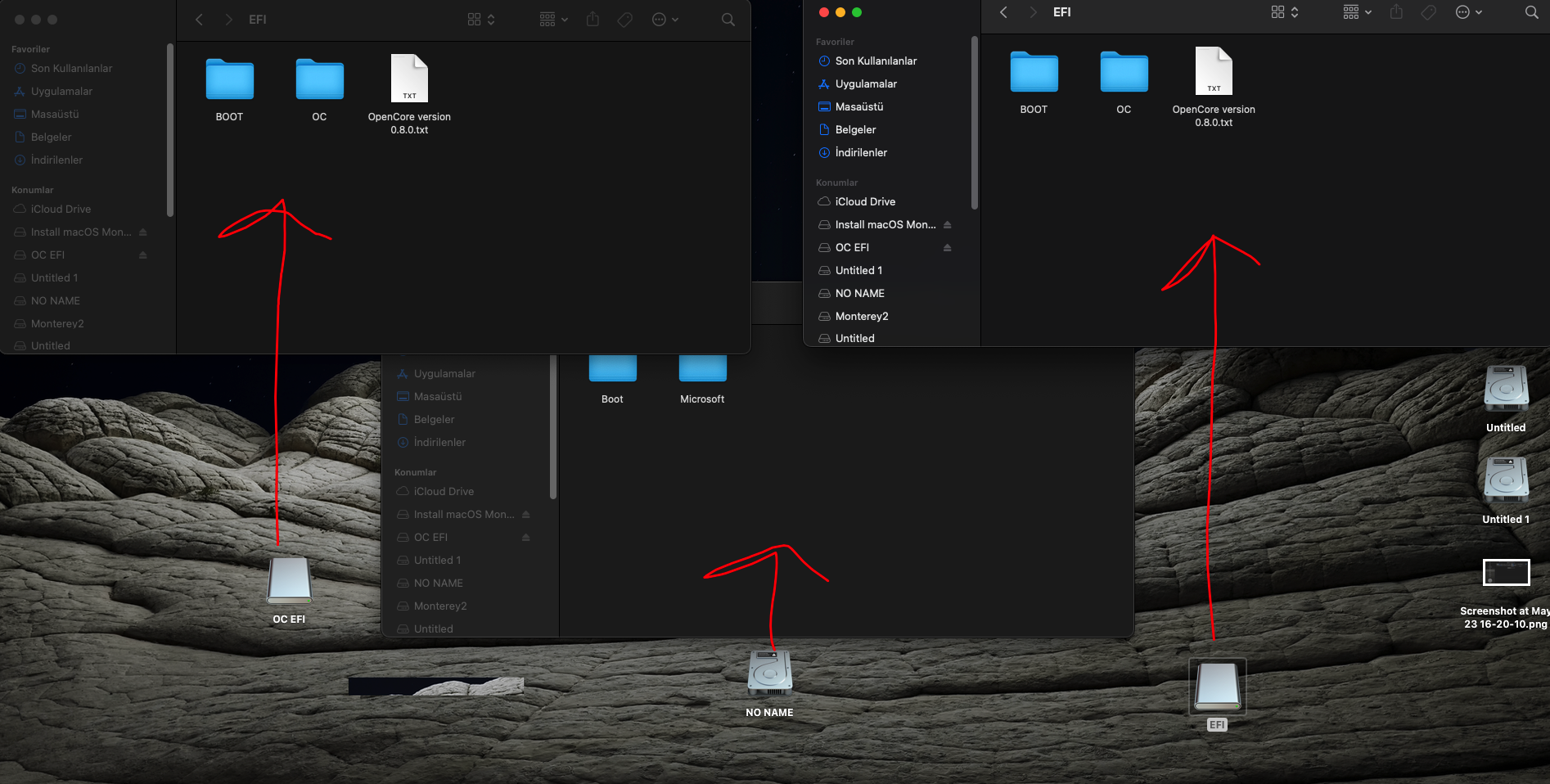Open search in the left EFI window

click(x=728, y=20)
